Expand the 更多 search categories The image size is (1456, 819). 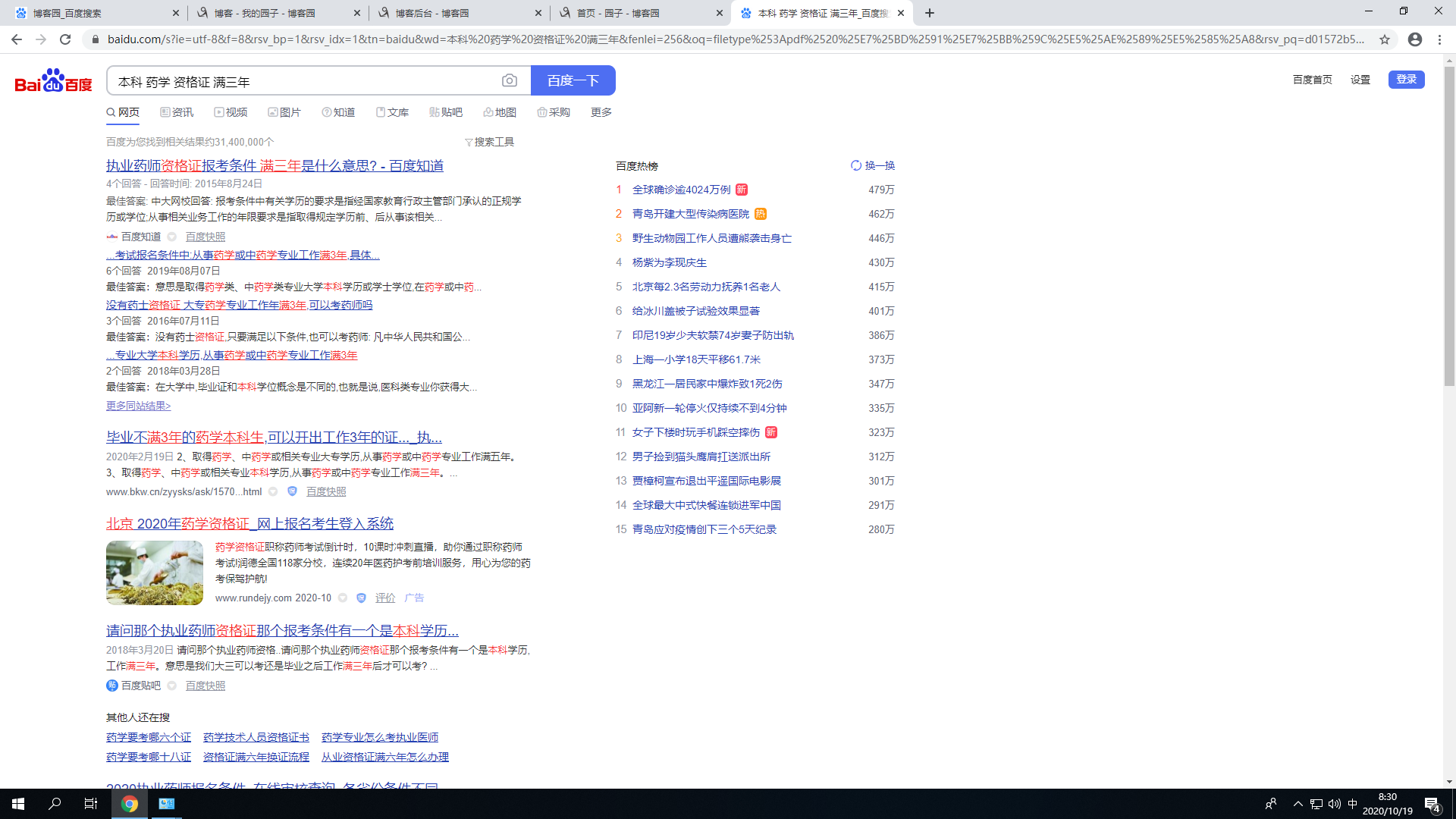[601, 112]
